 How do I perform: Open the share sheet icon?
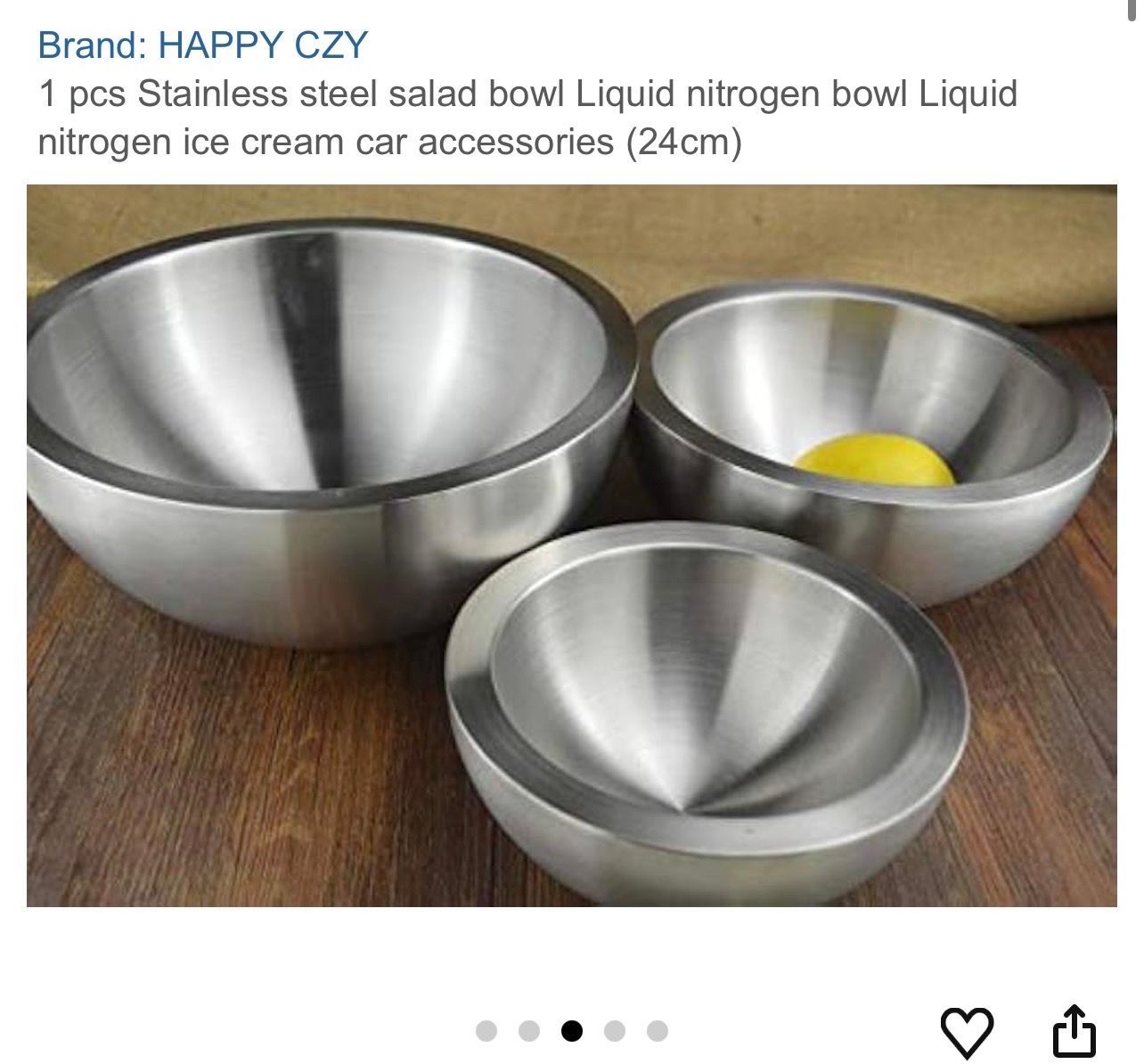[x=1074, y=1030]
